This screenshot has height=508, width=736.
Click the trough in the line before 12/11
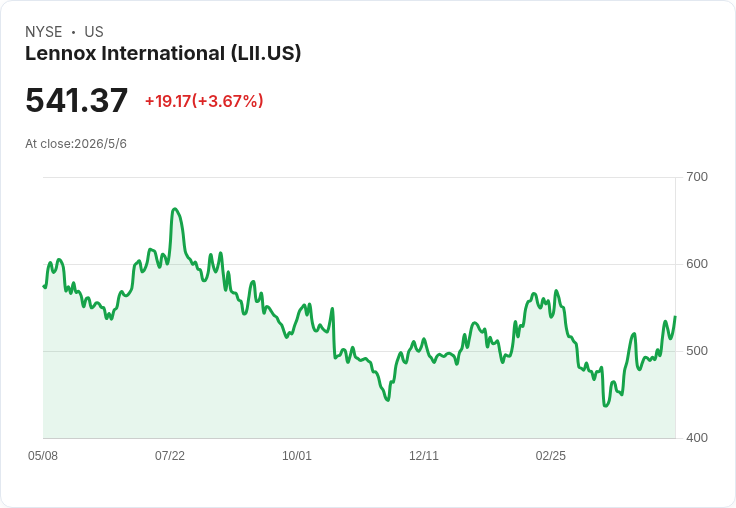click(x=388, y=400)
